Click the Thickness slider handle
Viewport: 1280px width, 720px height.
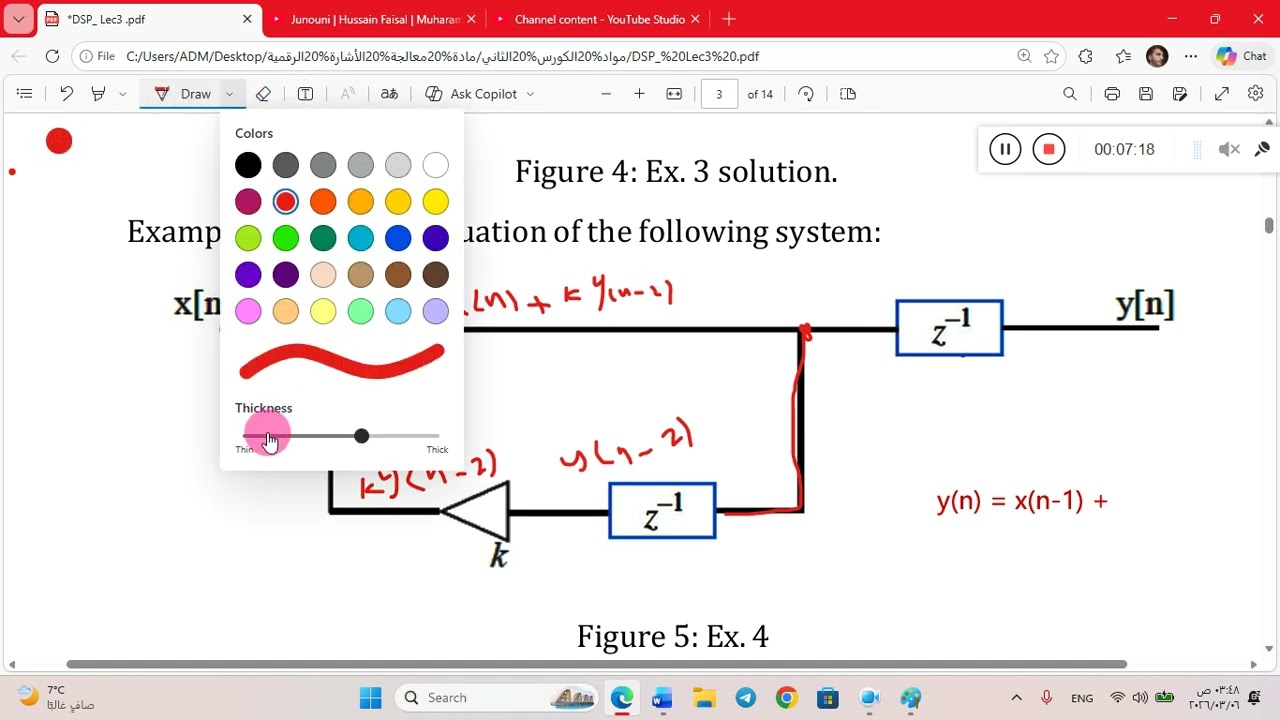(361, 436)
